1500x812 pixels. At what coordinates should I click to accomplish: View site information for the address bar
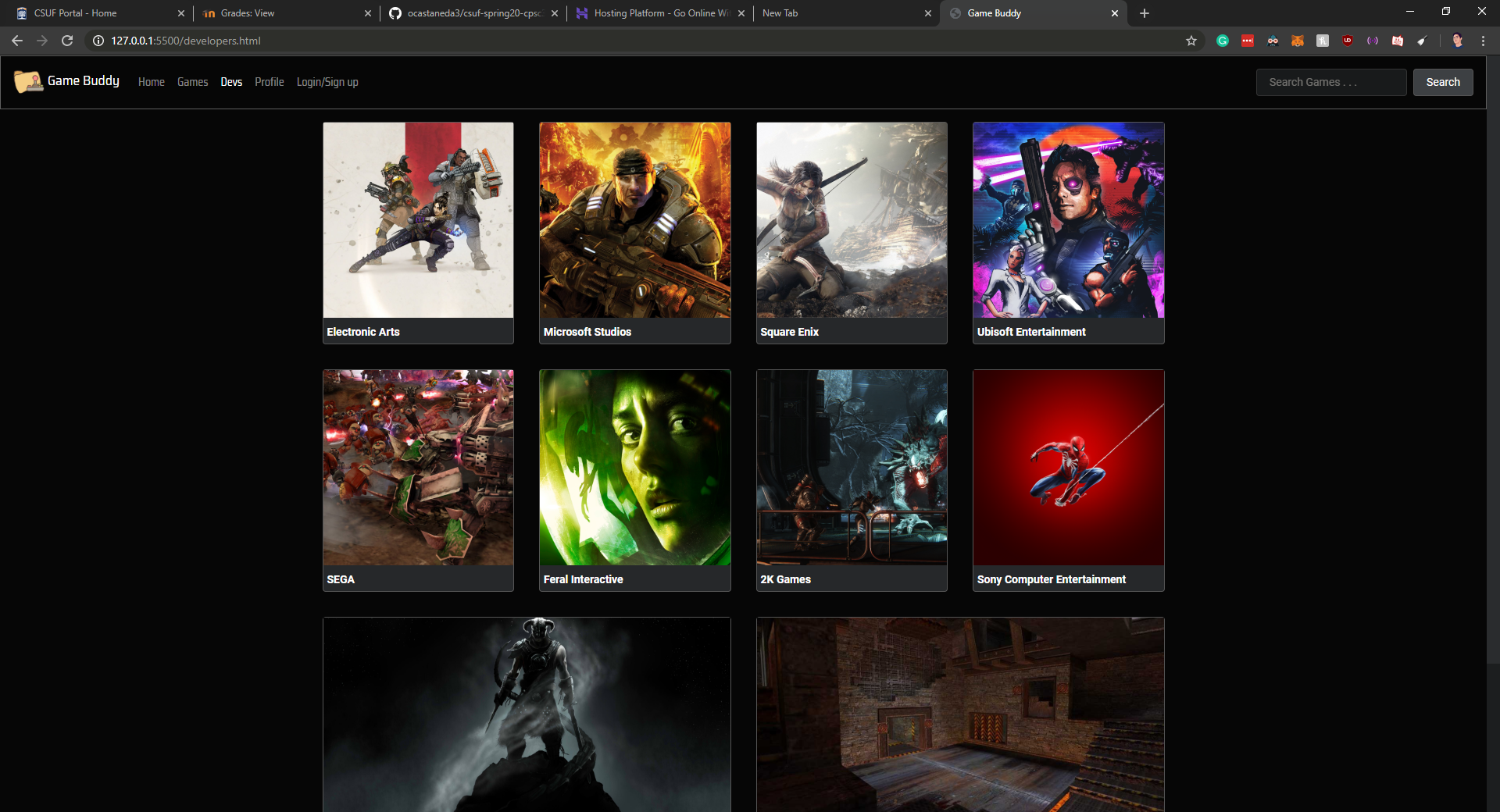point(98,41)
